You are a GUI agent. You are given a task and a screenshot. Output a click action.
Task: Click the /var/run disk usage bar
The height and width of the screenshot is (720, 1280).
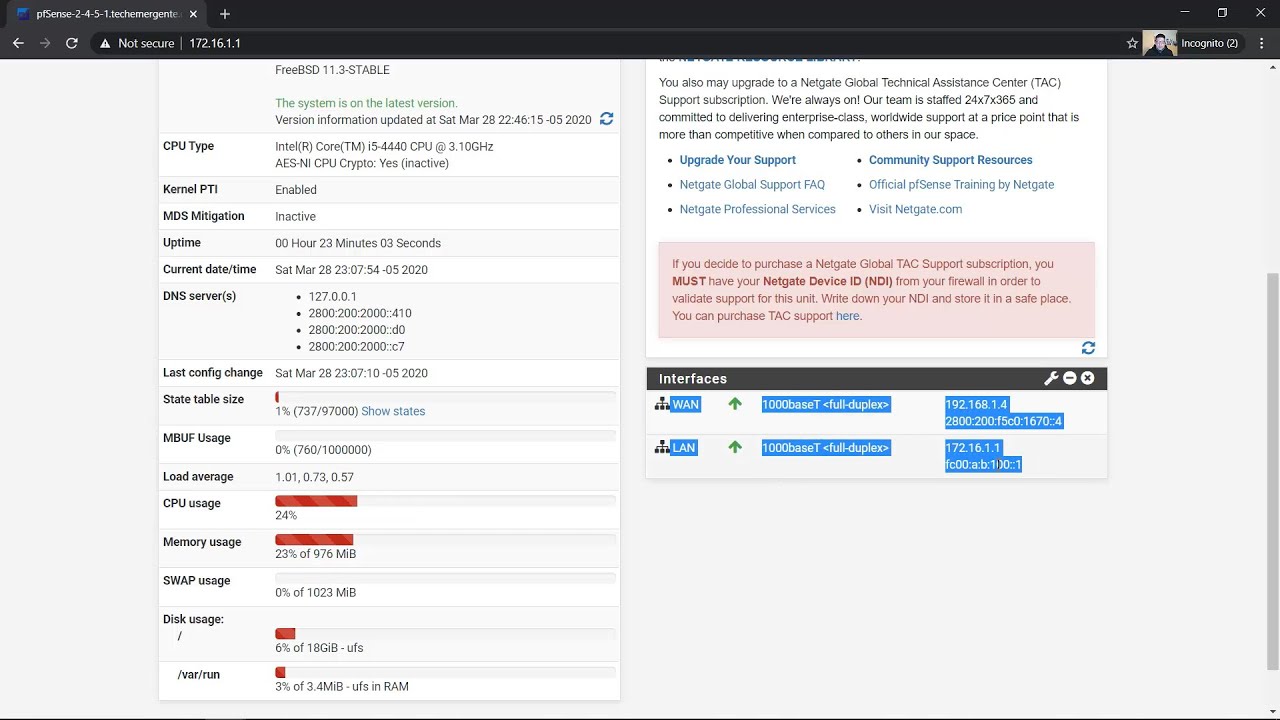pos(445,672)
